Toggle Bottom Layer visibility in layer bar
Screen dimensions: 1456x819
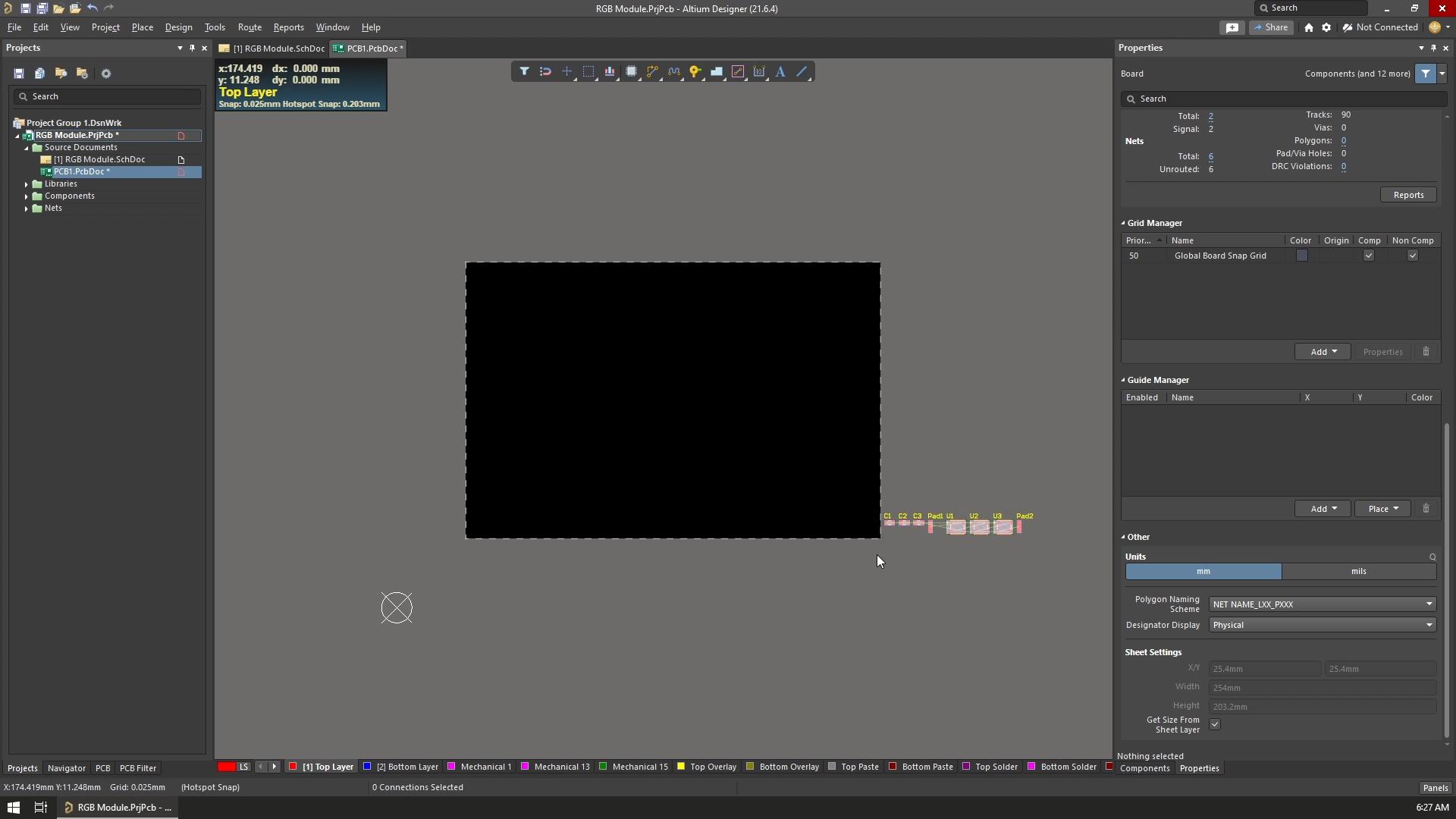click(367, 766)
